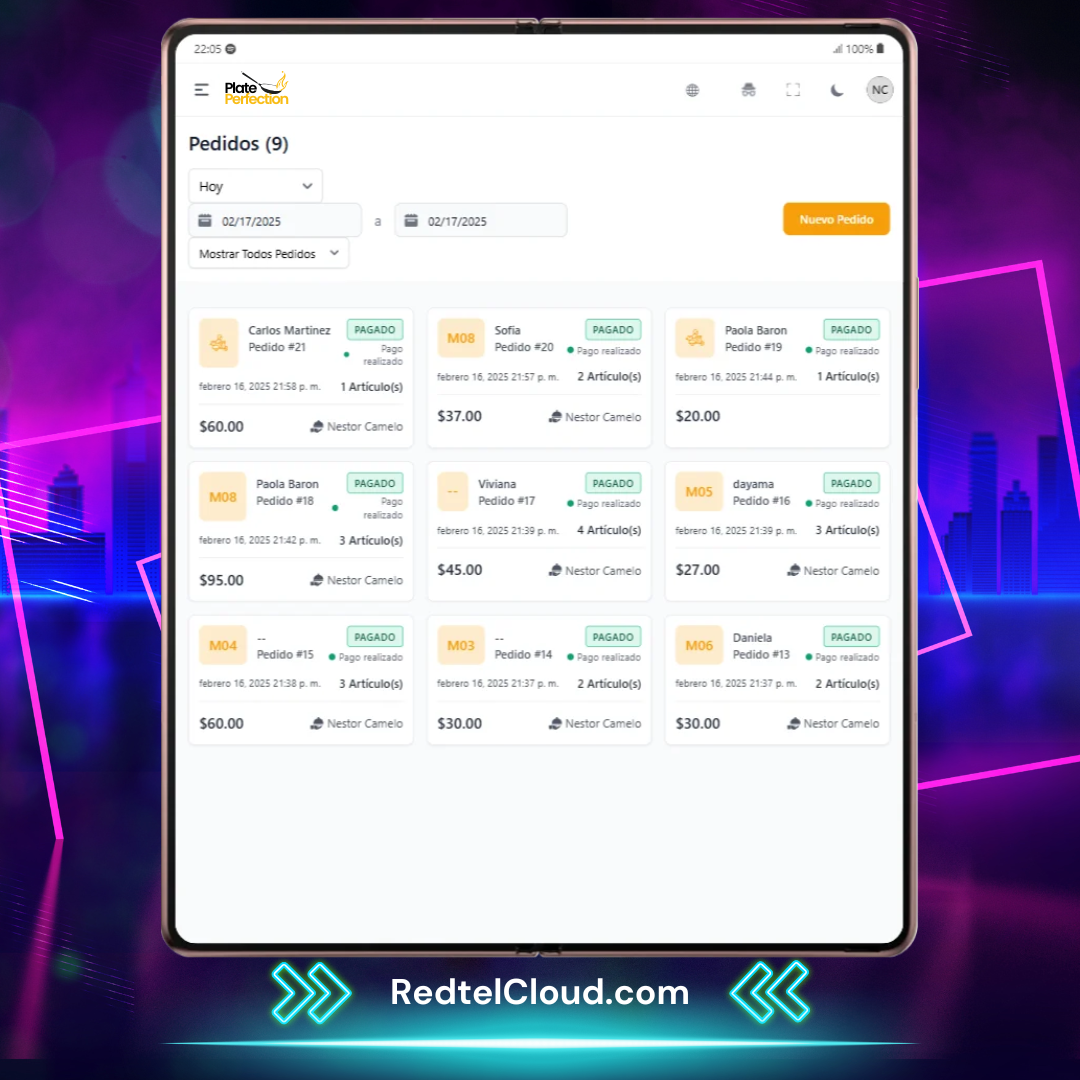Open Daniela's order Pedido #13

tap(776, 680)
